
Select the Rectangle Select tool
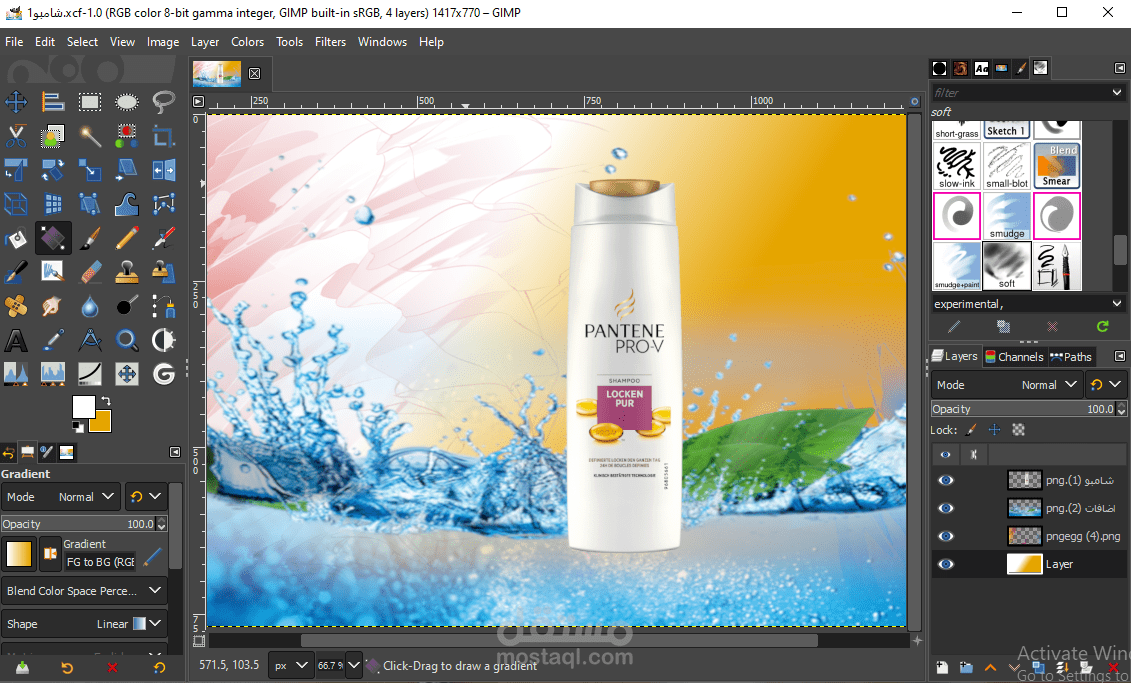tap(89, 102)
